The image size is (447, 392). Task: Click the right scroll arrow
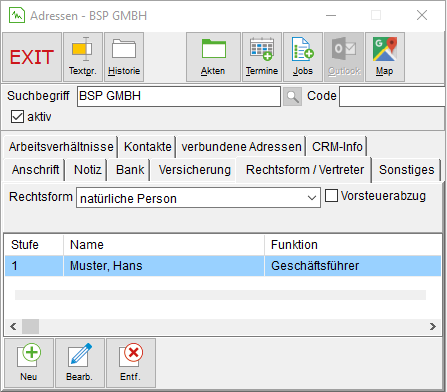coord(433,326)
